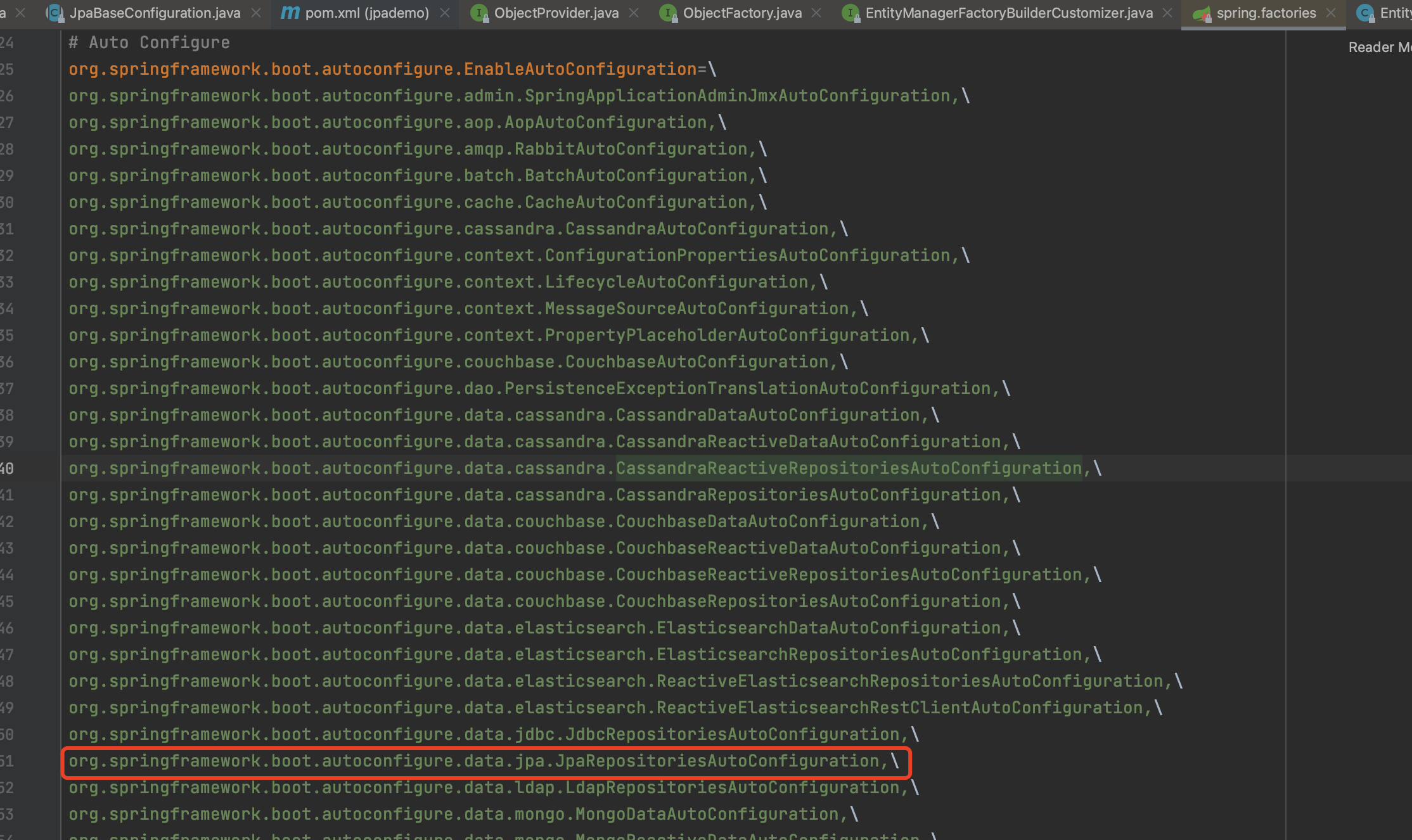Image resolution: width=1412 pixels, height=840 pixels.
Task: Click the Maven icon on pom.xml tab
Action: click(x=290, y=13)
